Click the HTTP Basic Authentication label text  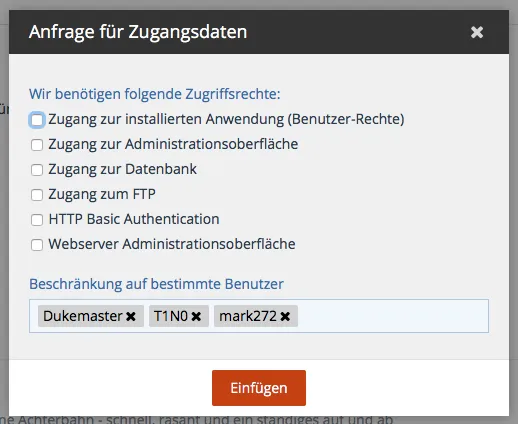pyautogui.click(x=134, y=219)
